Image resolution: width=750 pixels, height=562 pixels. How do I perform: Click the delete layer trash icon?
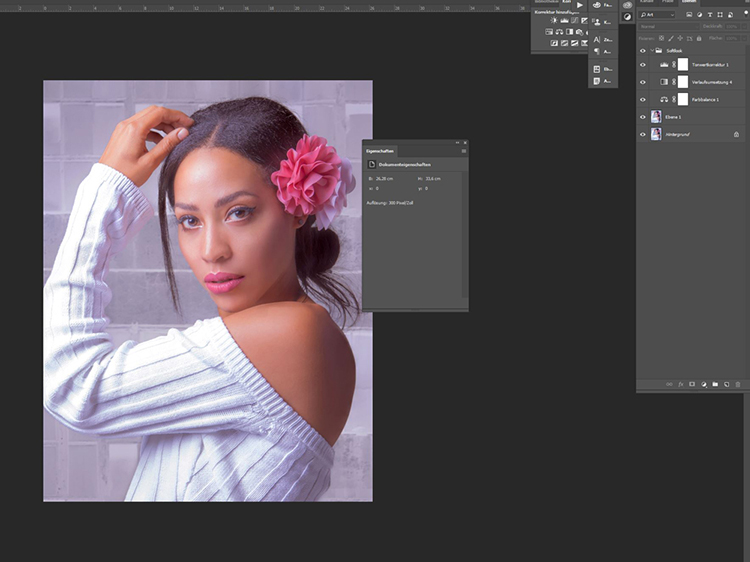(738, 384)
